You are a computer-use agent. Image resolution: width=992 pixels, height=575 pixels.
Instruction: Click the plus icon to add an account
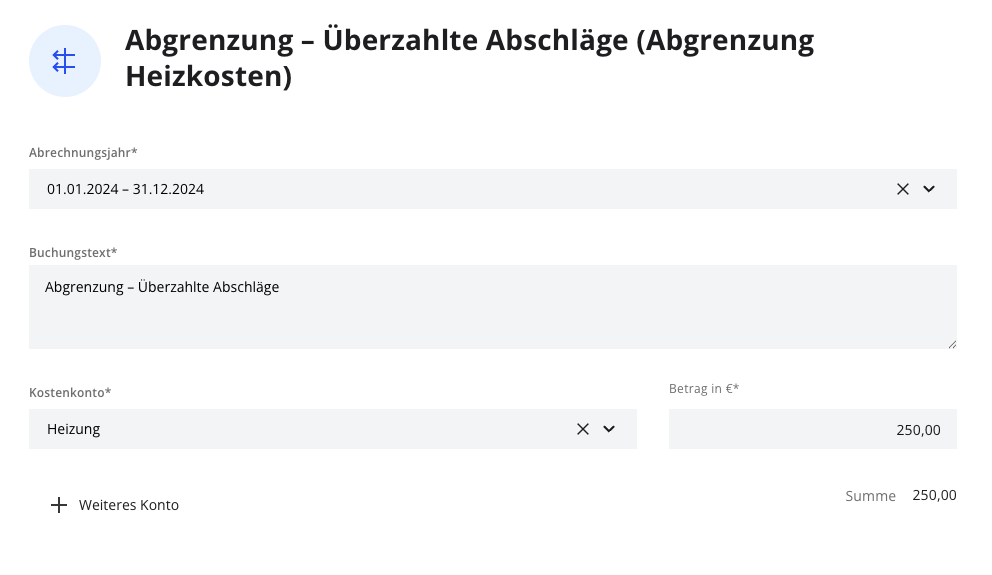pyautogui.click(x=59, y=505)
